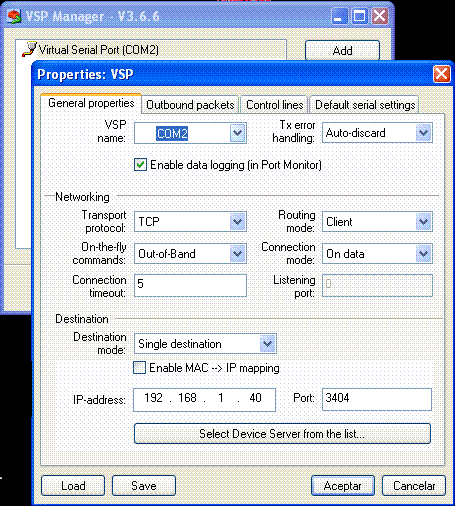Click the Load button
Image resolution: width=455 pixels, height=506 pixels.
(x=73, y=485)
